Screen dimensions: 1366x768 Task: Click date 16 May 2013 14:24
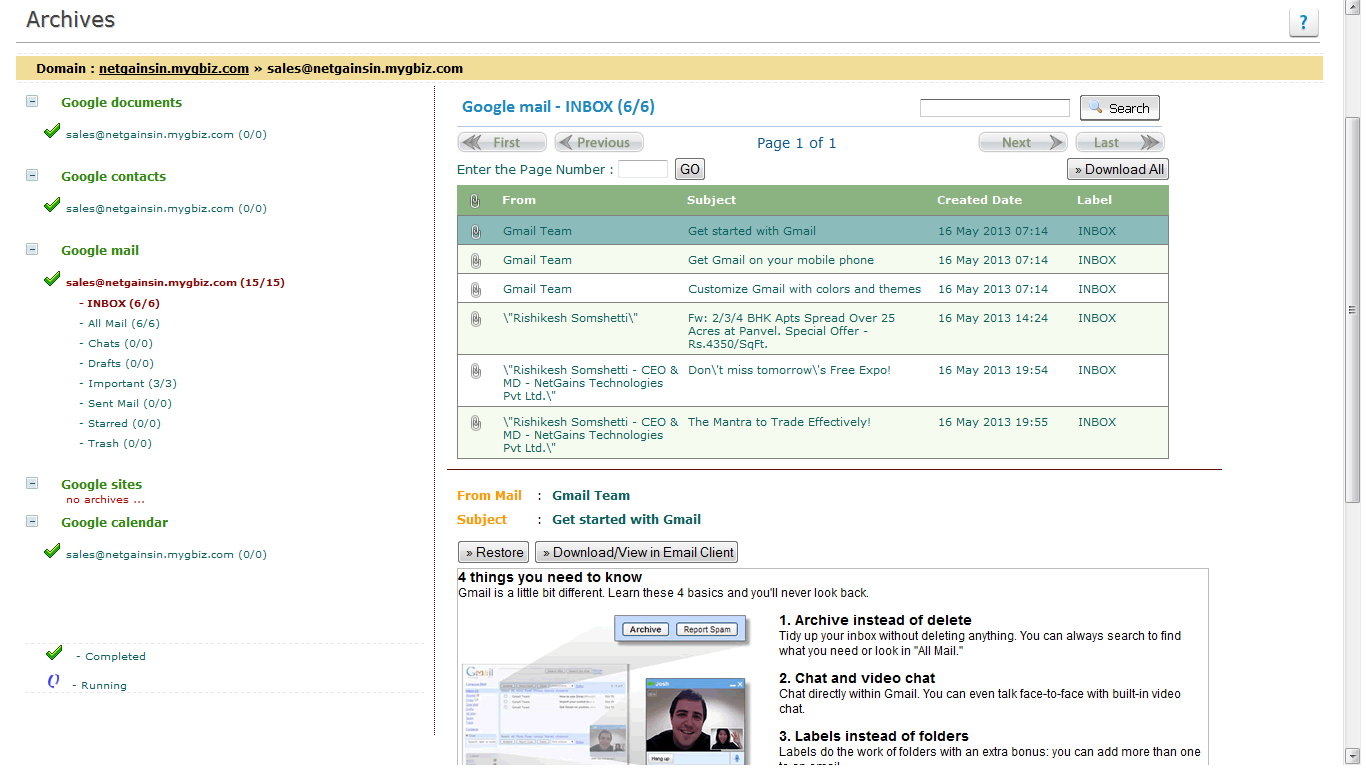[993, 318]
